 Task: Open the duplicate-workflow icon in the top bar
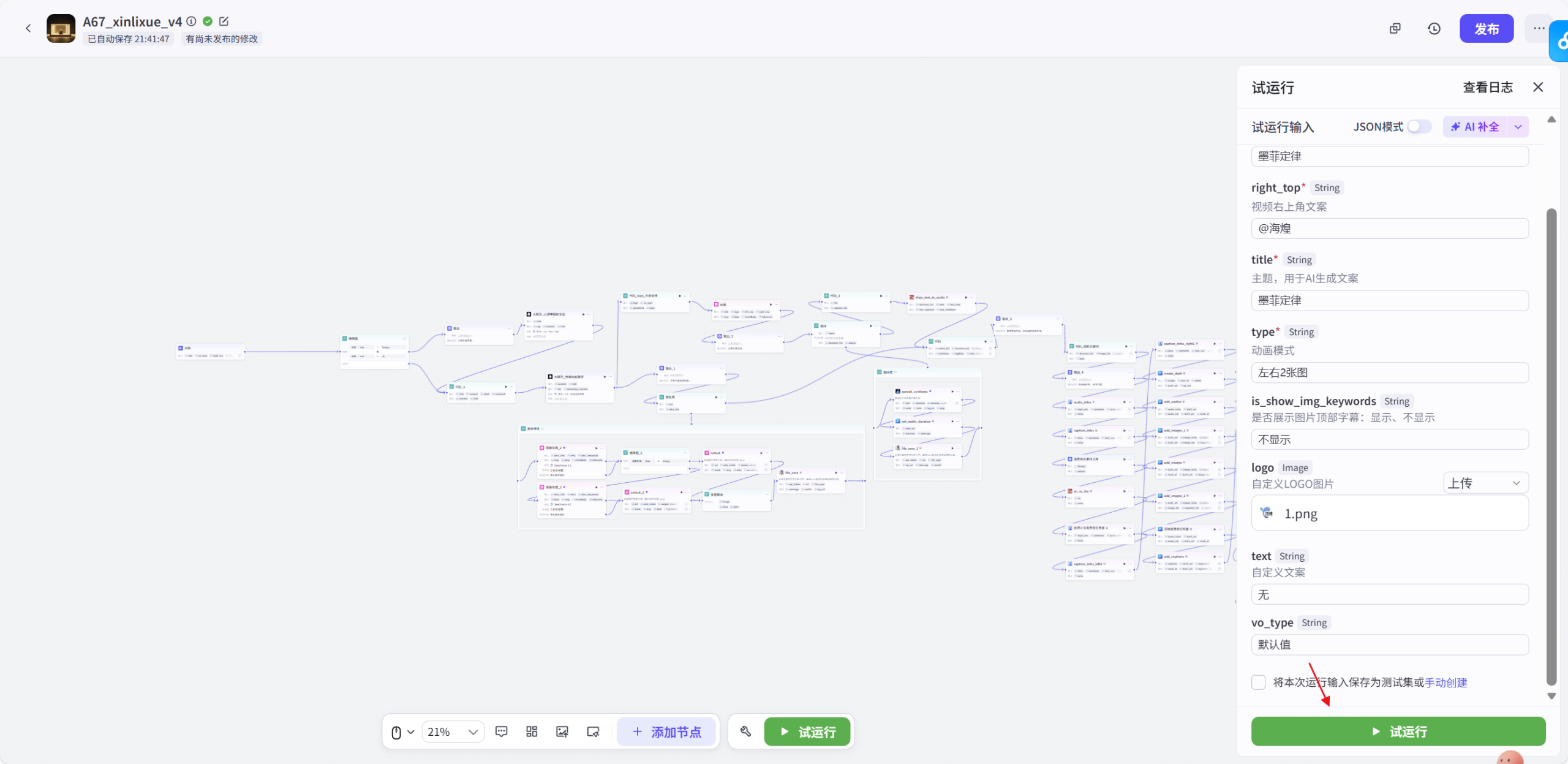click(x=1395, y=29)
